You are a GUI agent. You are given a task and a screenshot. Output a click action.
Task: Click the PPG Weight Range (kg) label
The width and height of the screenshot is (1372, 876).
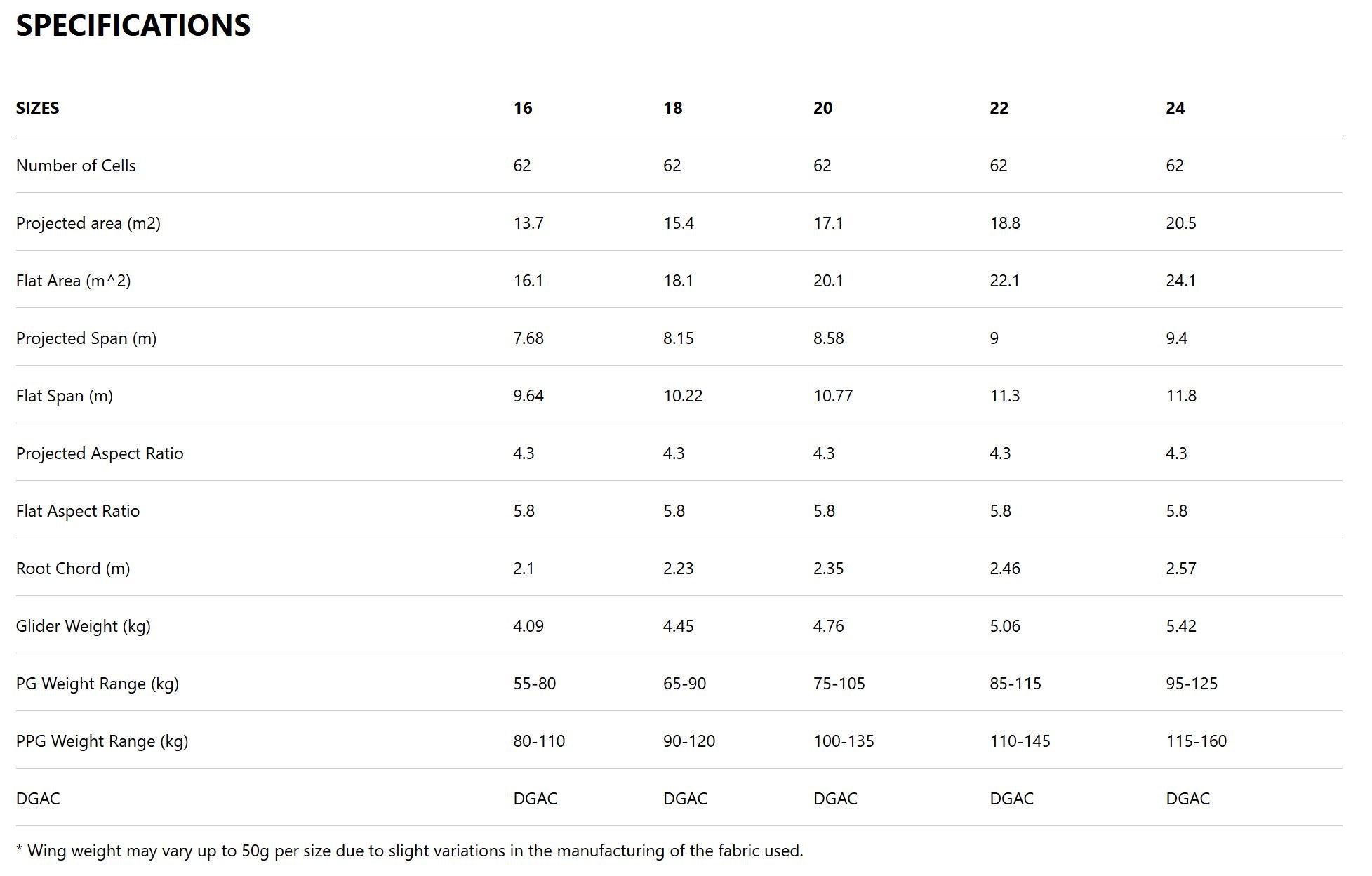click(102, 741)
